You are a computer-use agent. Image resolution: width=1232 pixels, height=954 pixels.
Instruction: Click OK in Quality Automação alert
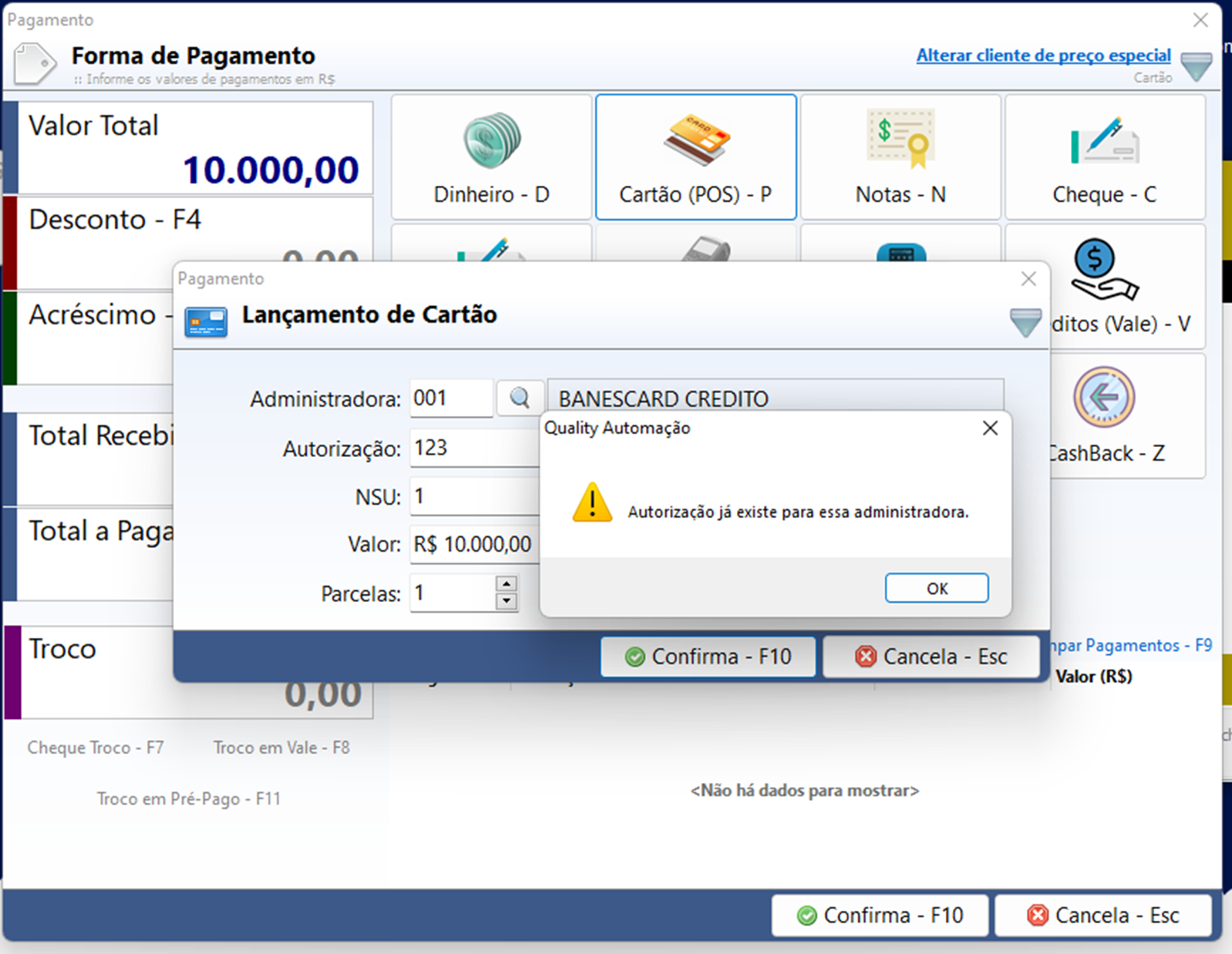tap(937, 588)
